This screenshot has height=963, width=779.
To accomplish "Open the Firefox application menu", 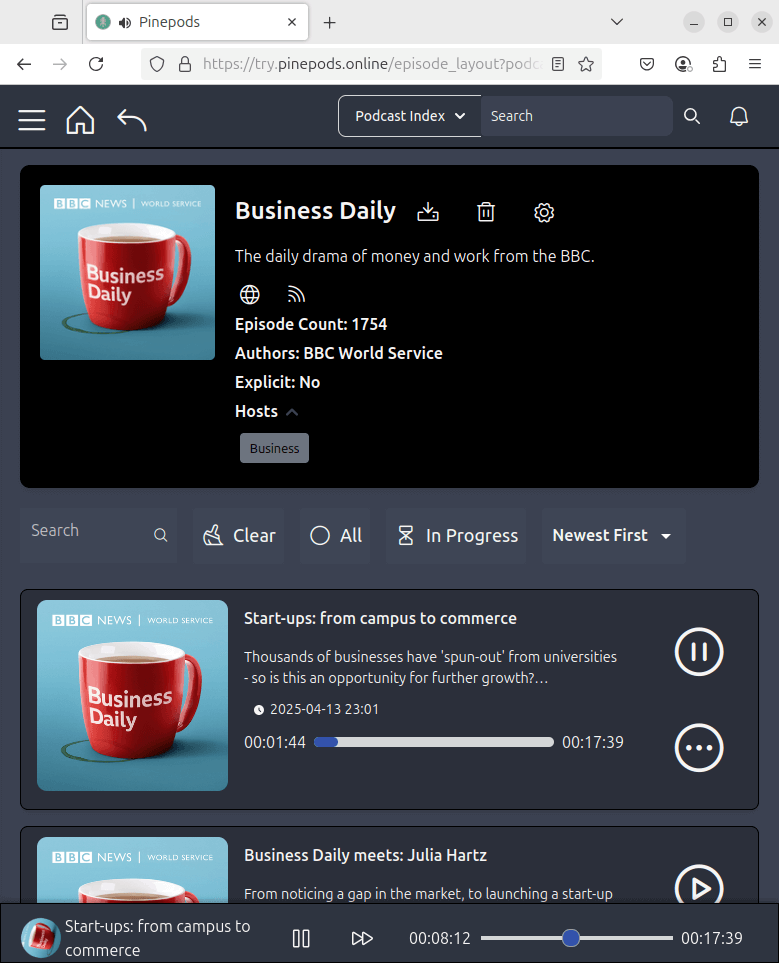I will pos(755,64).
